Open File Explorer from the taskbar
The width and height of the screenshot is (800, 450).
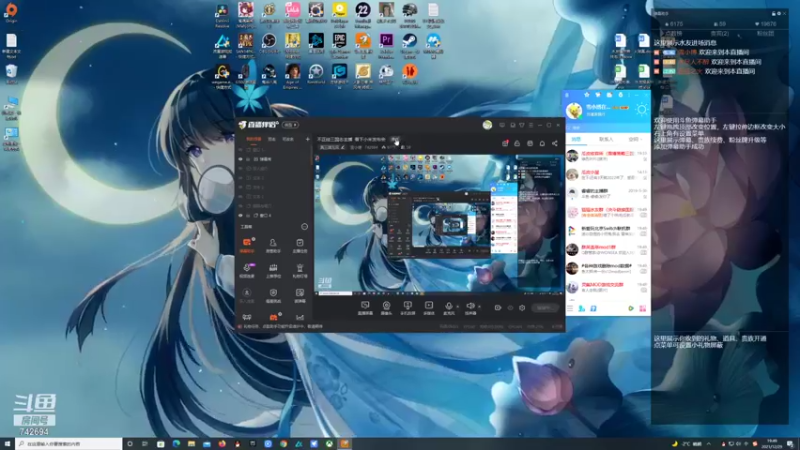tap(191, 444)
